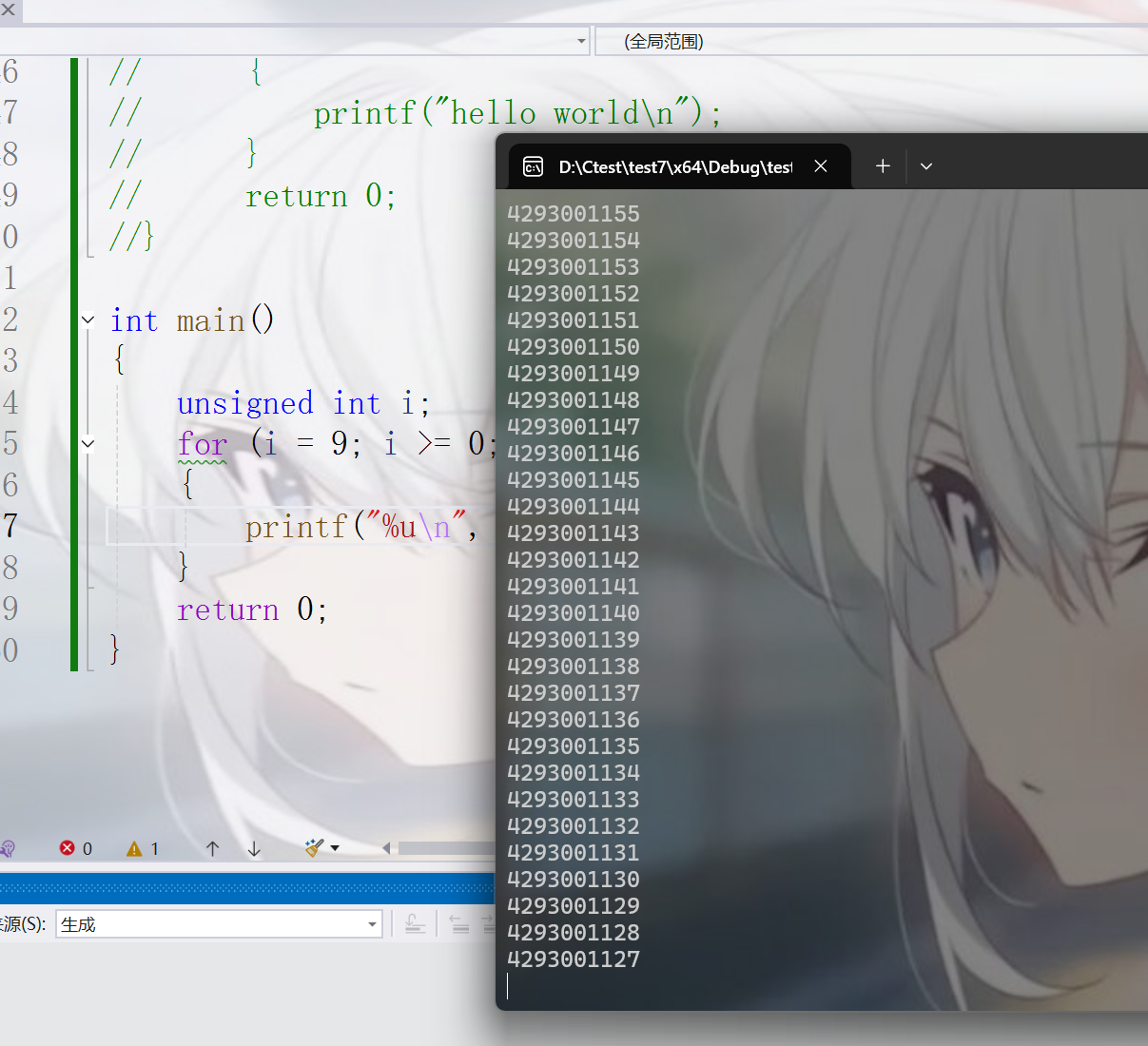1148x1046 pixels.
Task: Click terminal output line 4293001140
Action: click(574, 613)
